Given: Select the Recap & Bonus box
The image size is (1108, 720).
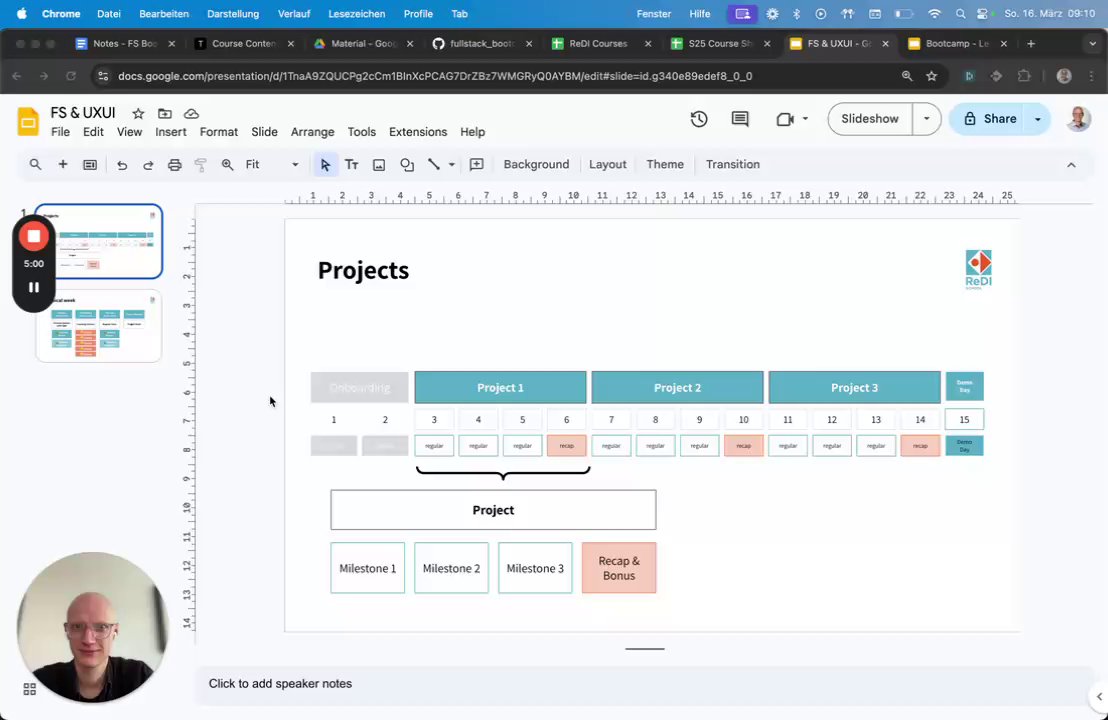Looking at the screenshot, I should (x=619, y=568).
